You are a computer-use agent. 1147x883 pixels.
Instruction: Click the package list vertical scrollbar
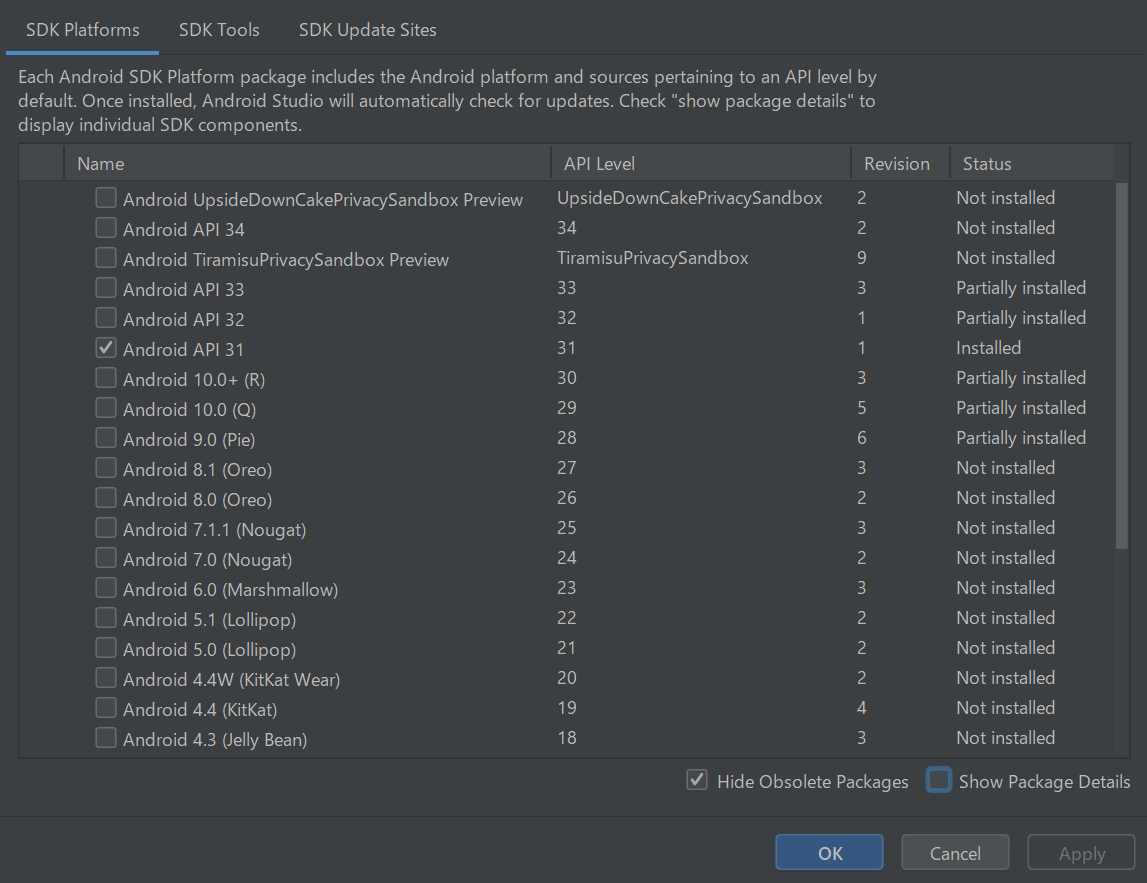pyautogui.click(x=1121, y=366)
